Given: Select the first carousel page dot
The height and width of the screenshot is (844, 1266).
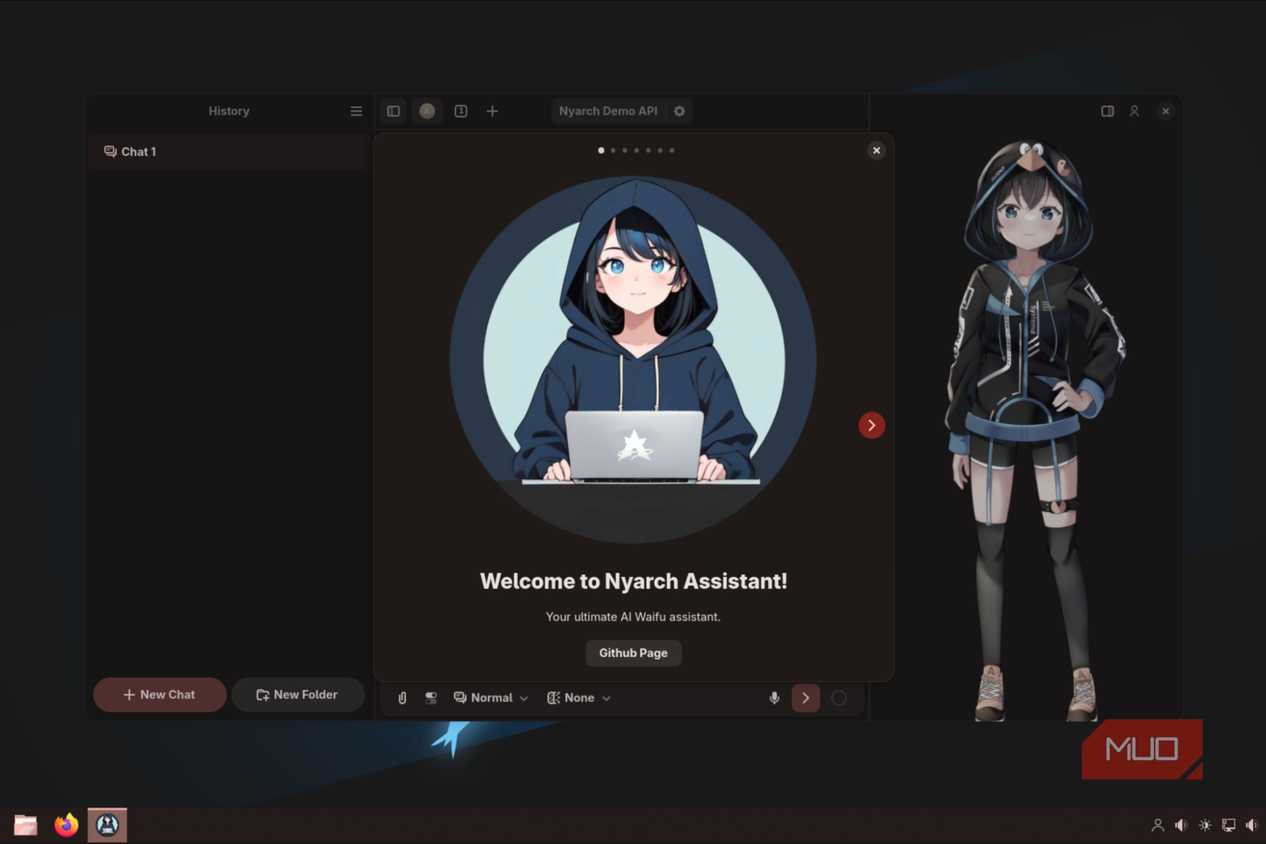Looking at the screenshot, I should click(601, 150).
